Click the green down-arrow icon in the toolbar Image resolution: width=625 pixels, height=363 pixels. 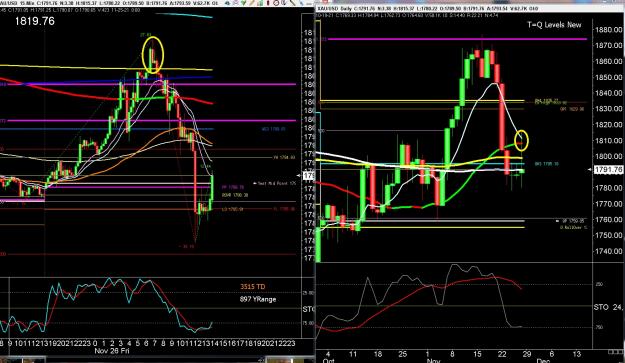coord(244,3)
